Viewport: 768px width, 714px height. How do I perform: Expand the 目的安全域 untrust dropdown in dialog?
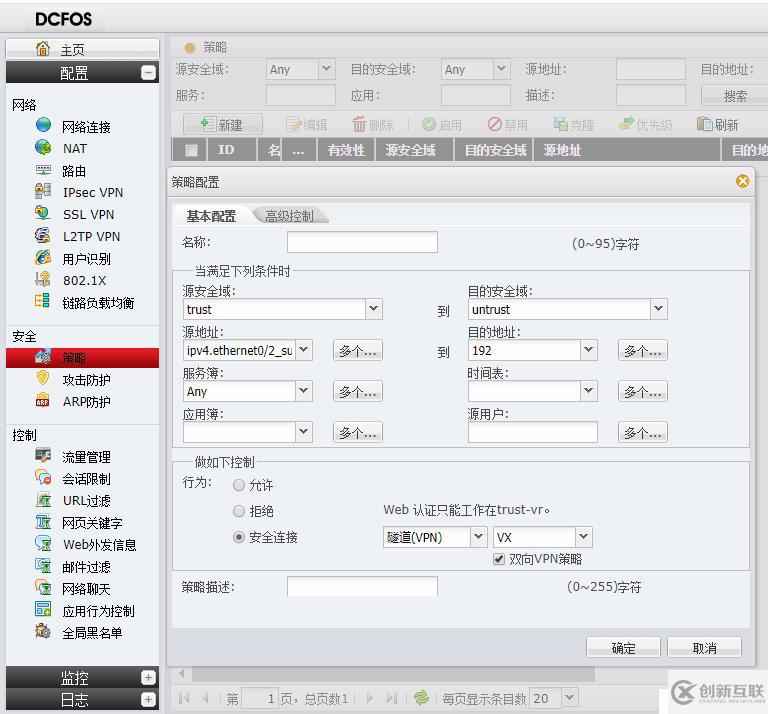658,309
